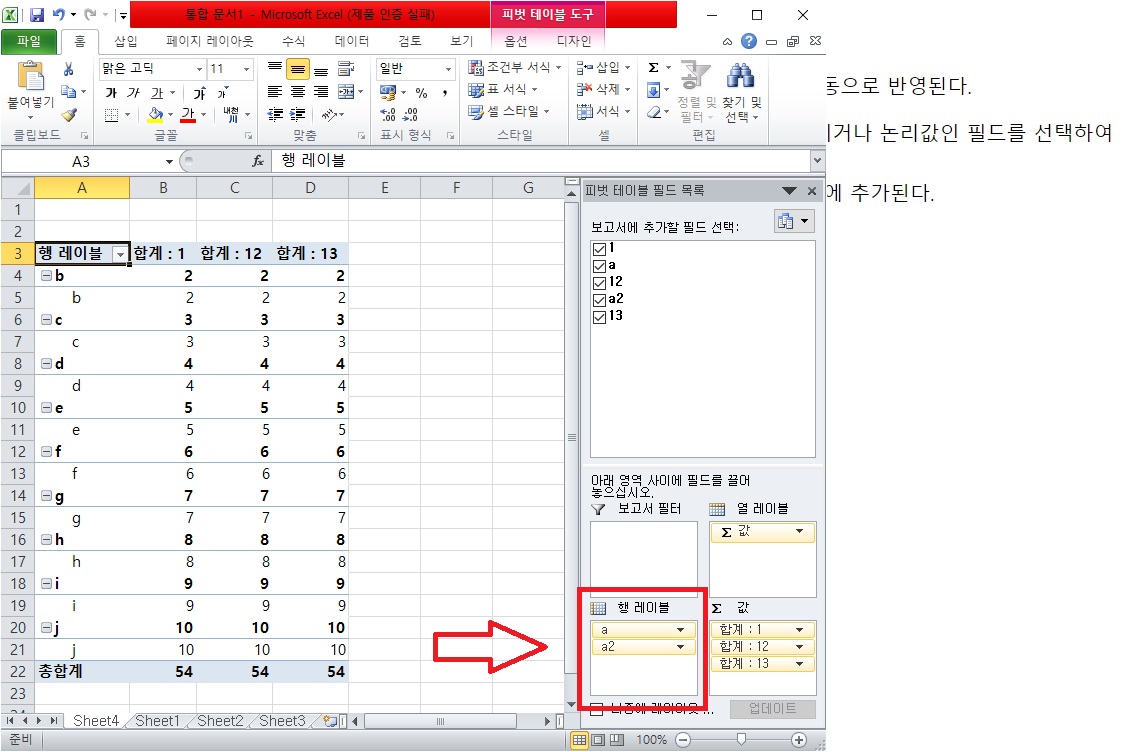Open the Name Box dropdown arrow
1129x752 pixels.
(x=169, y=161)
